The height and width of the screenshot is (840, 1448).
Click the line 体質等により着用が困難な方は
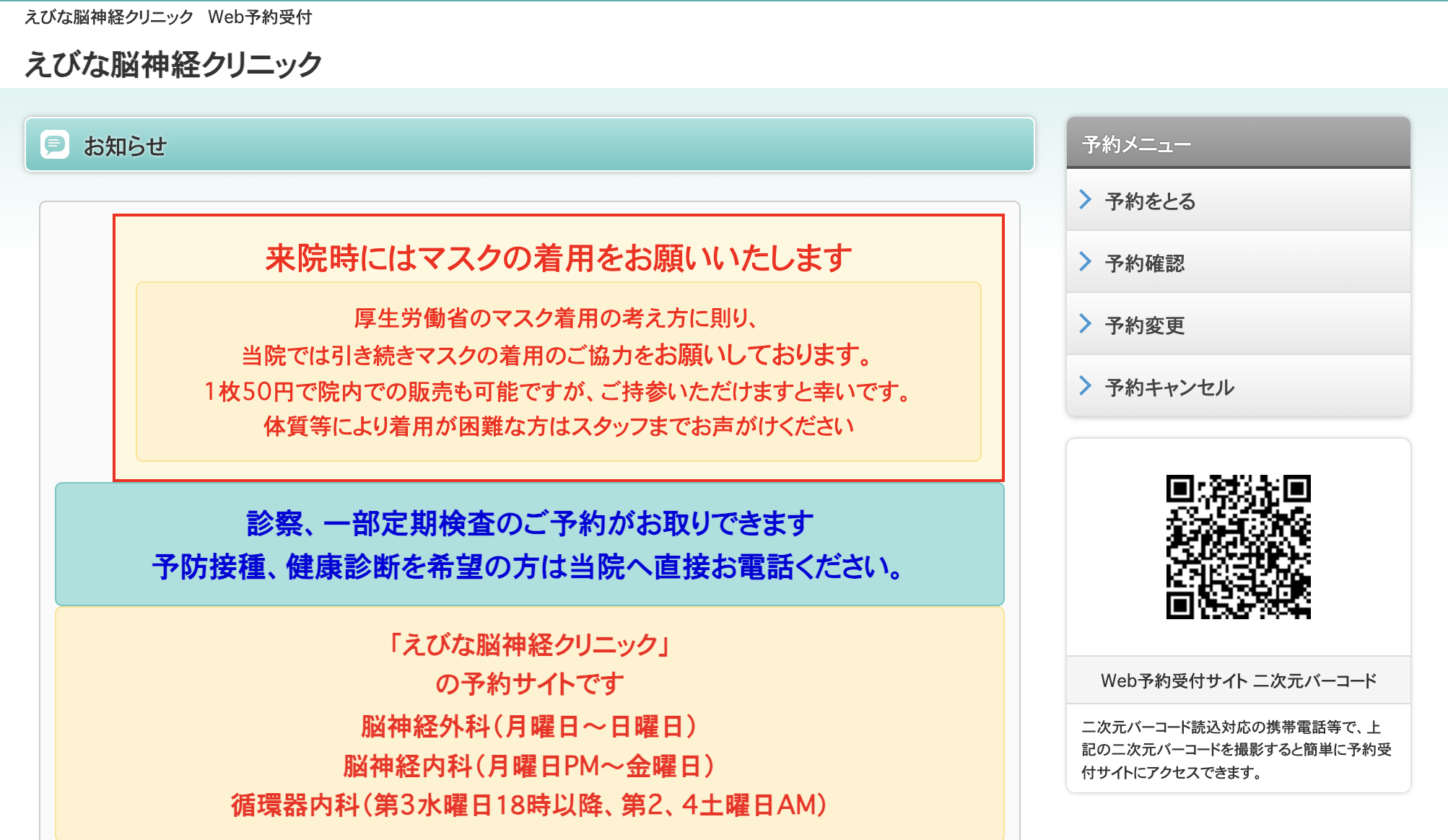coord(559,426)
